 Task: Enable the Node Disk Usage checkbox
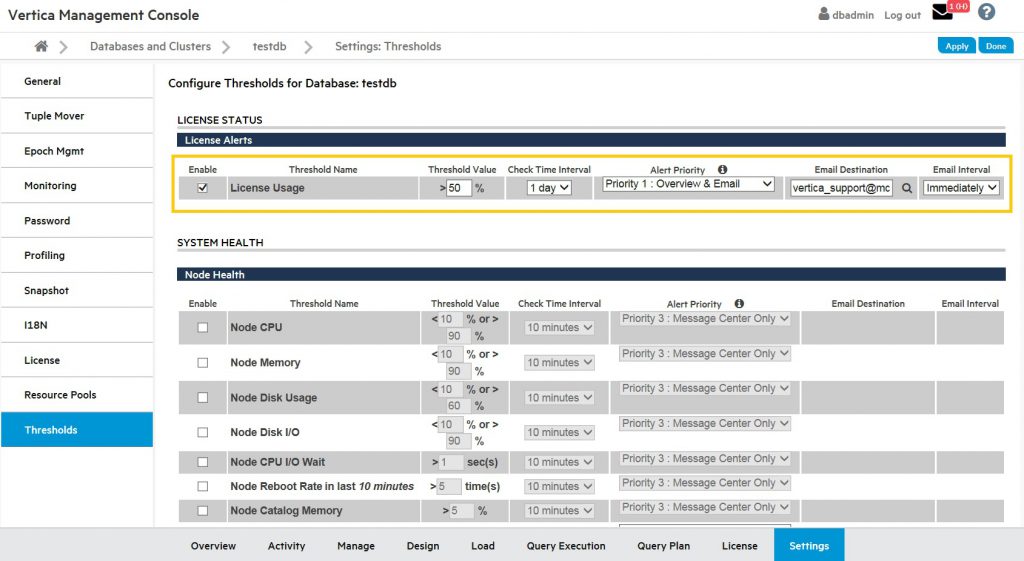[x=203, y=398]
